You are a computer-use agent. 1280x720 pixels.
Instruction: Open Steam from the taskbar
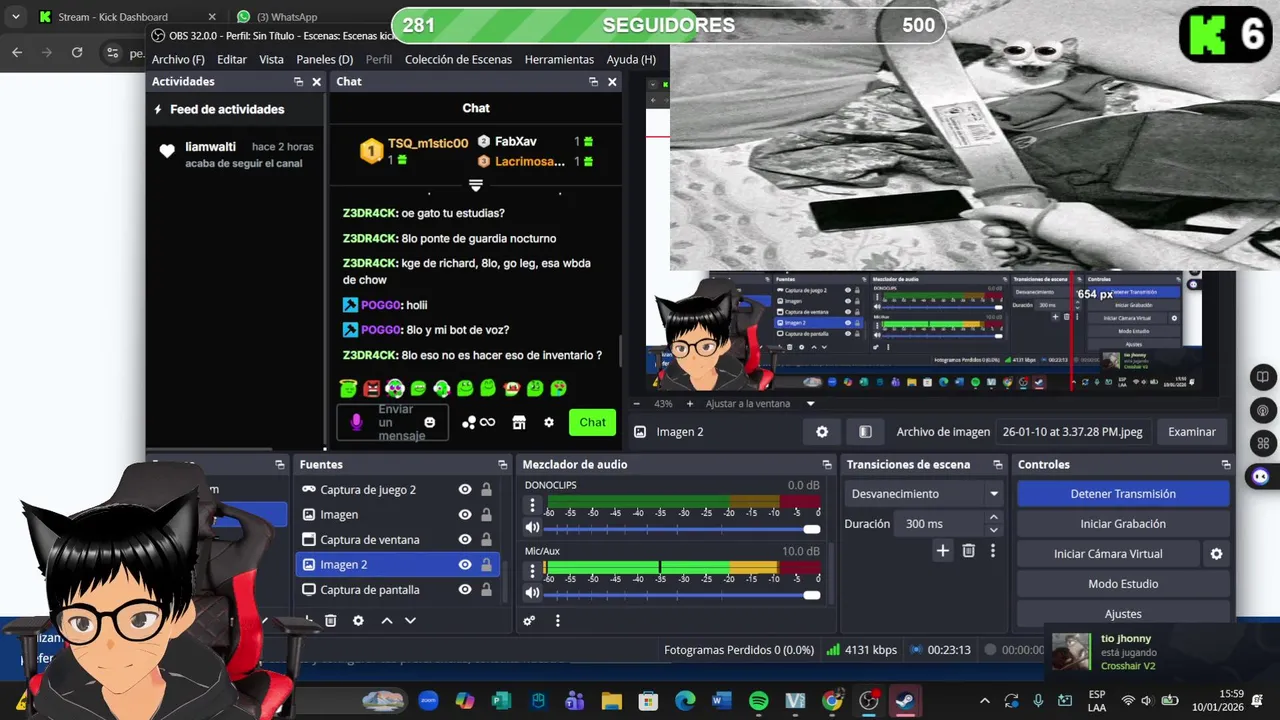[x=905, y=701]
